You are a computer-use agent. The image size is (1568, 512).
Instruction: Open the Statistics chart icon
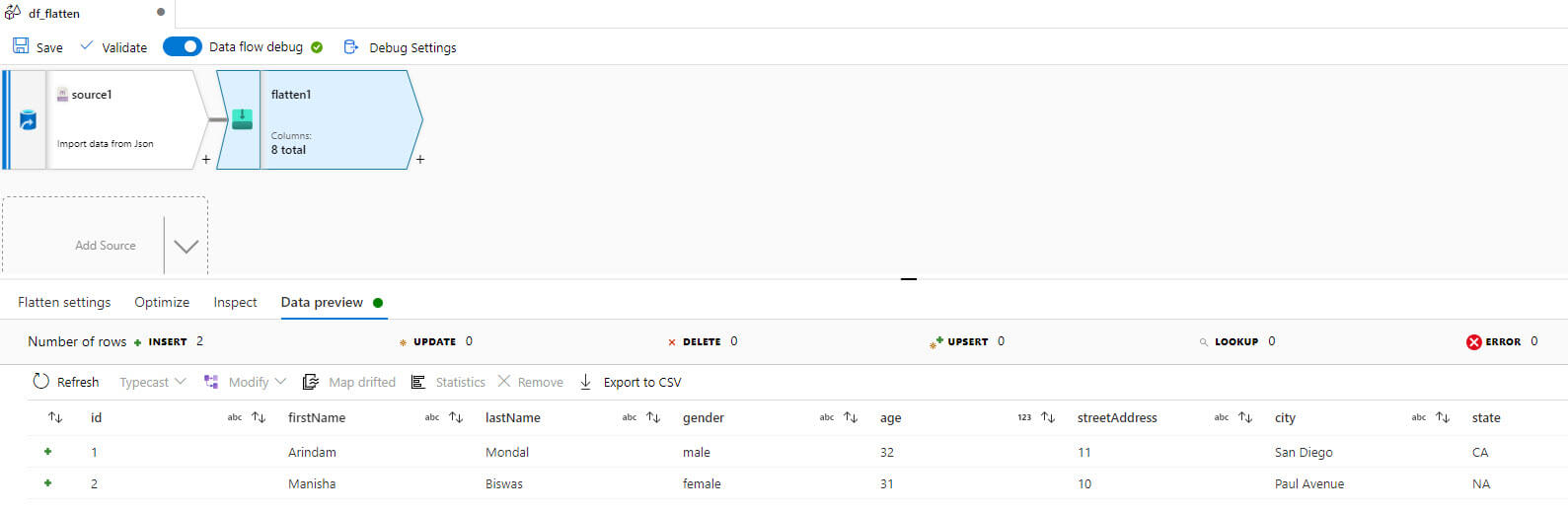[x=418, y=382]
